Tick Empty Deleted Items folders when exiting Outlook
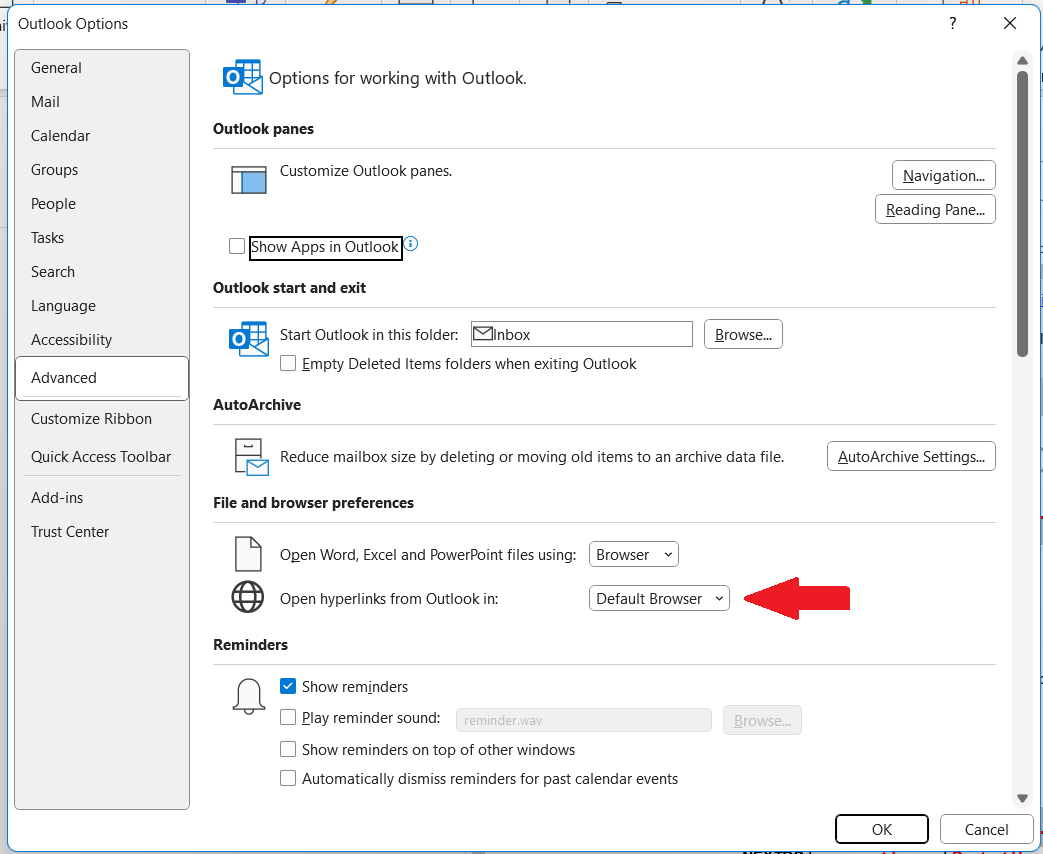The height and width of the screenshot is (854, 1043). pyautogui.click(x=288, y=363)
